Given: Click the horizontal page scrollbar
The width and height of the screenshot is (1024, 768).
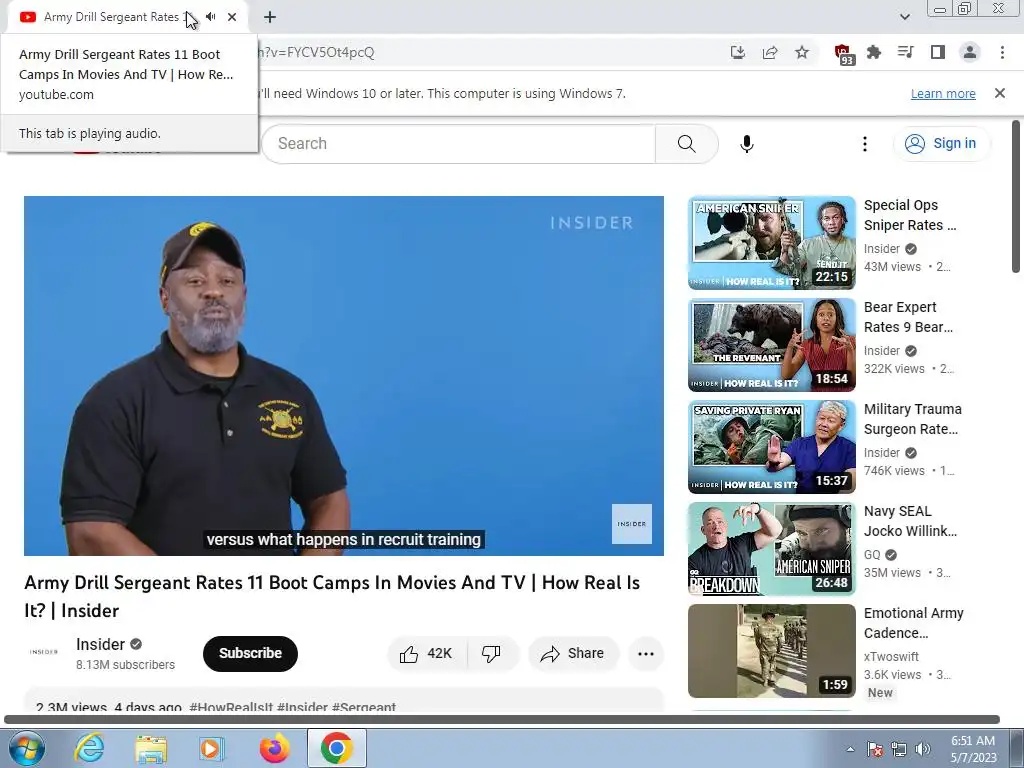Looking at the screenshot, I should 502,719.
